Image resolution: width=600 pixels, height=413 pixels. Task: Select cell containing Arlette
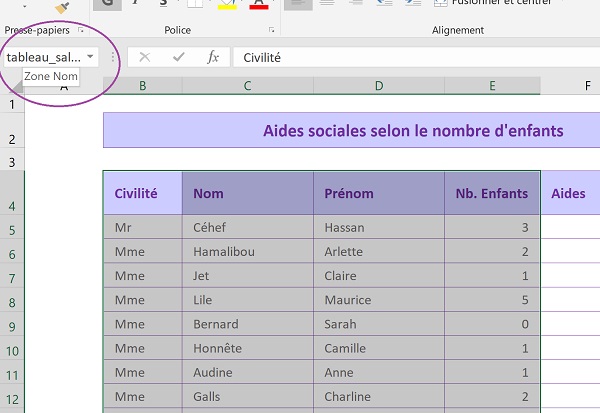tap(379, 251)
